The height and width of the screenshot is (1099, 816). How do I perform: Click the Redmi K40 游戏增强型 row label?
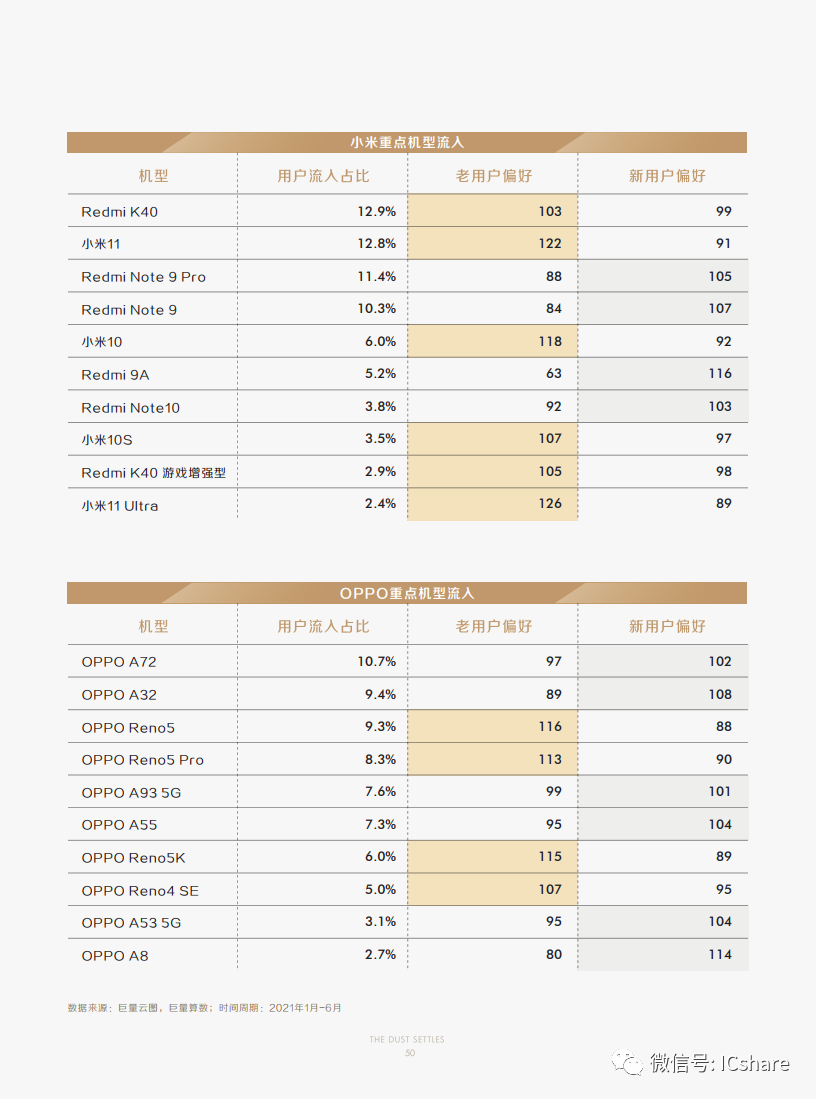coord(154,472)
